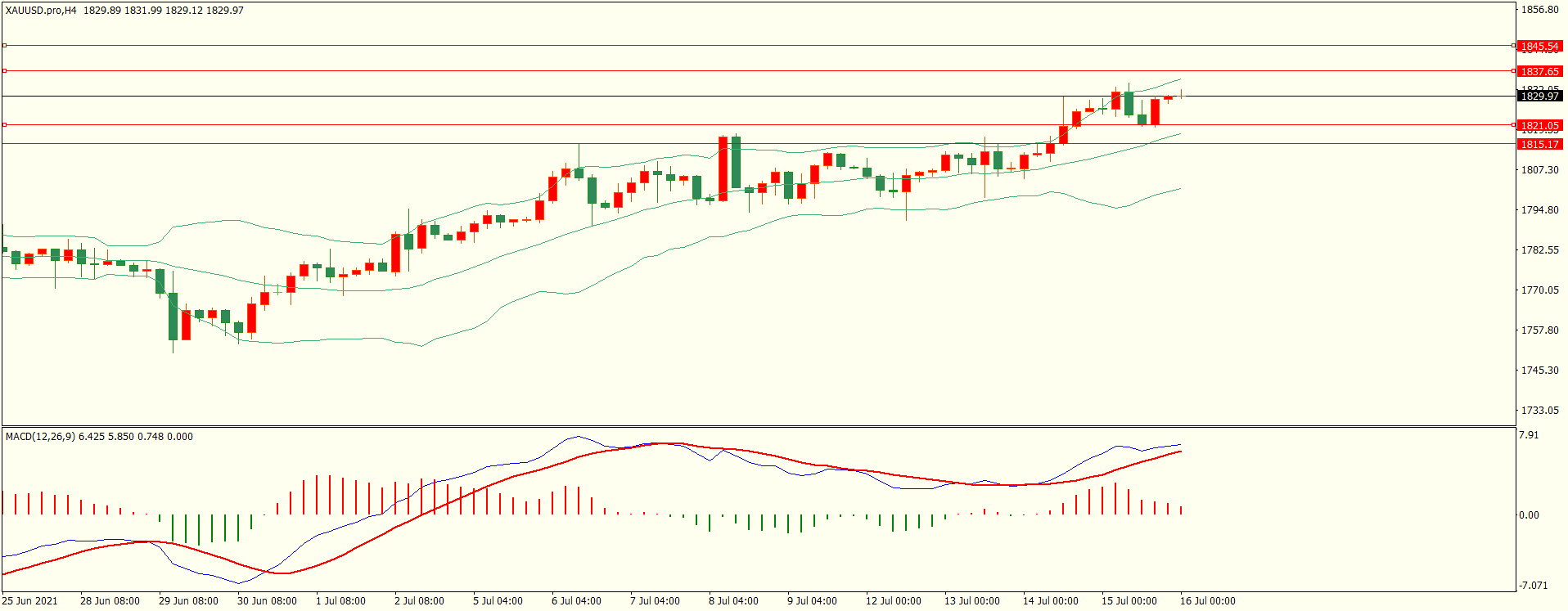Viewport: 1568px width, 611px height.
Task: Click the 5 Jul 04:00 time label
Action: tap(498, 601)
